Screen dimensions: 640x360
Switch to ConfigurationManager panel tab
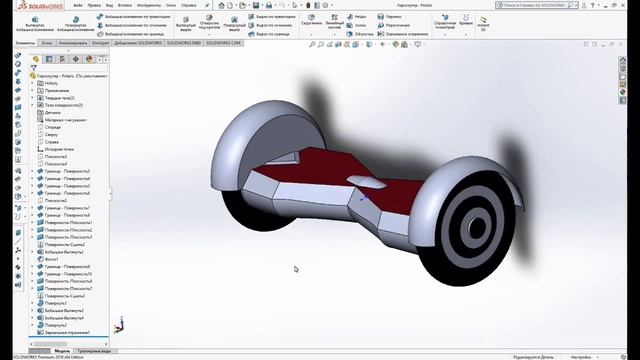[x=62, y=59]
